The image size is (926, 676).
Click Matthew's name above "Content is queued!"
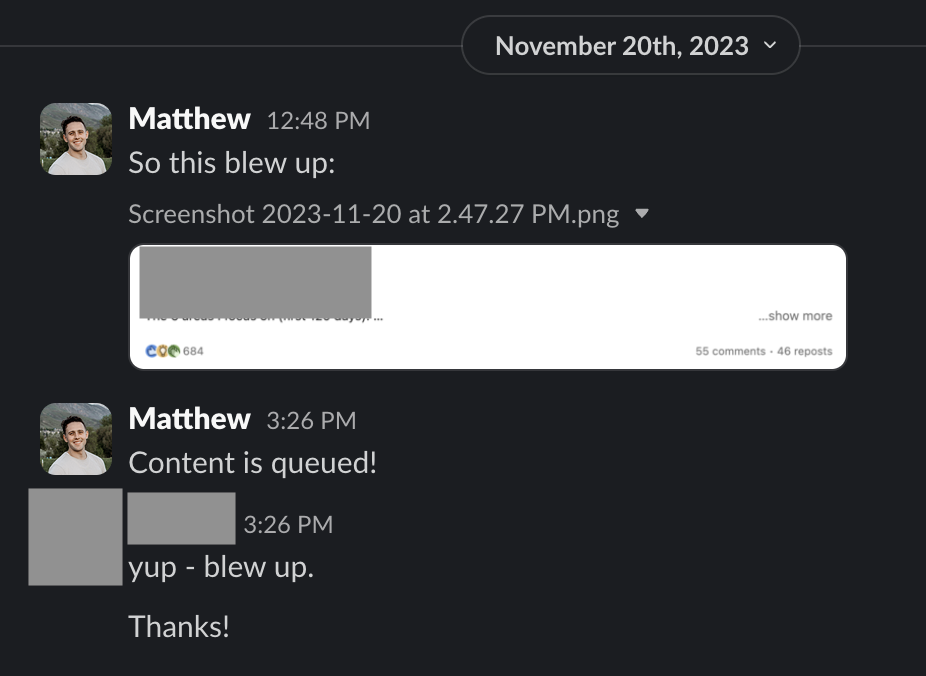189,419
